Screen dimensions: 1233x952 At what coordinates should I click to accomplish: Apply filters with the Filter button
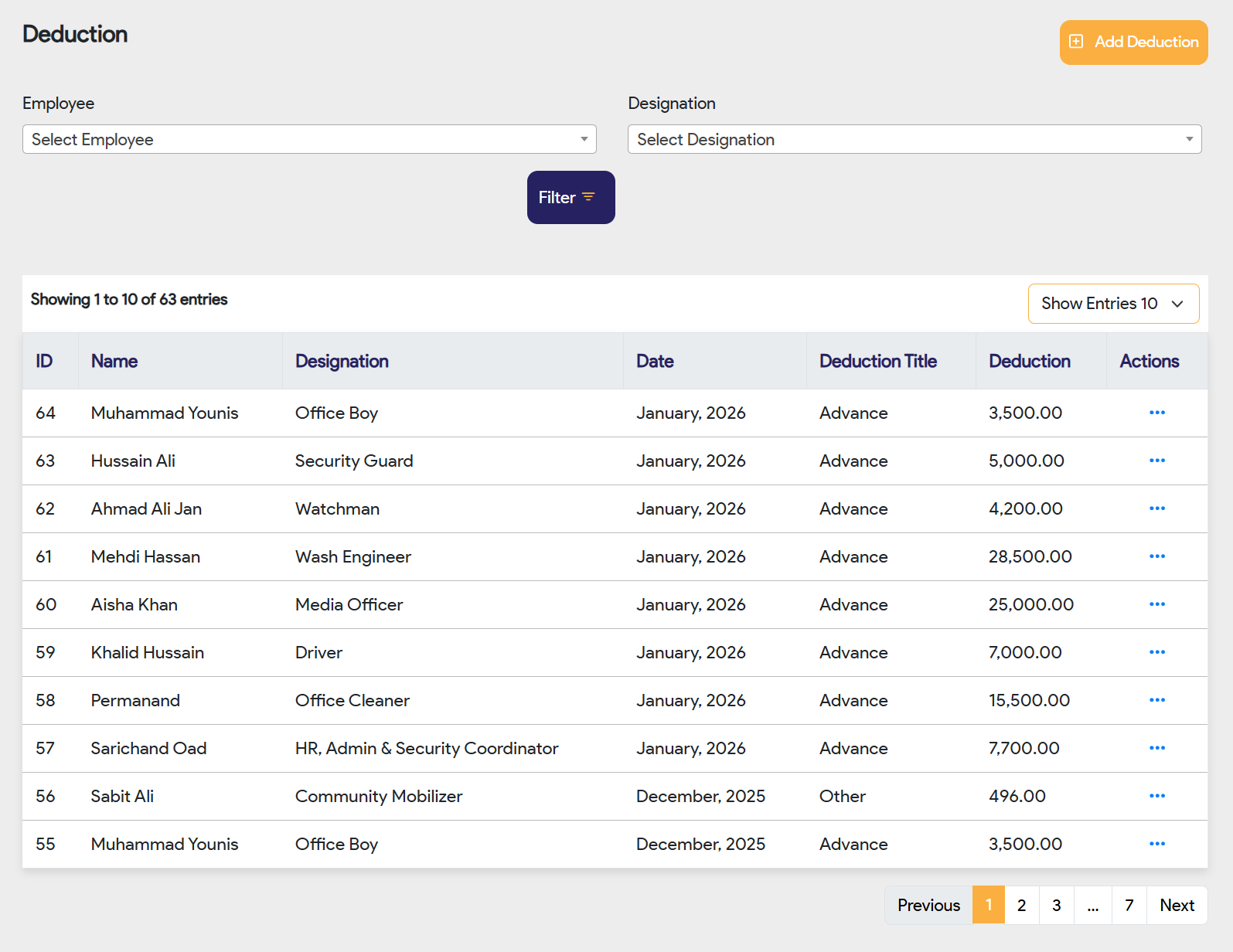pyautogui.click(x=571, y=198)
